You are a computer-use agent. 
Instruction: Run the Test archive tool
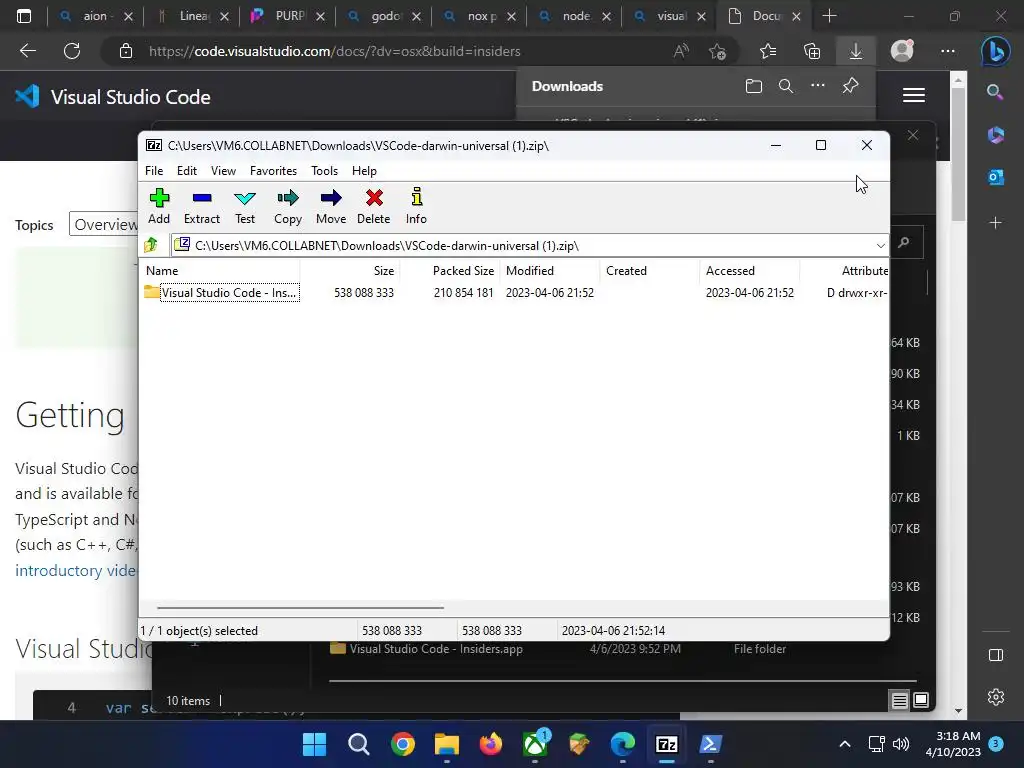pos(245,206)
